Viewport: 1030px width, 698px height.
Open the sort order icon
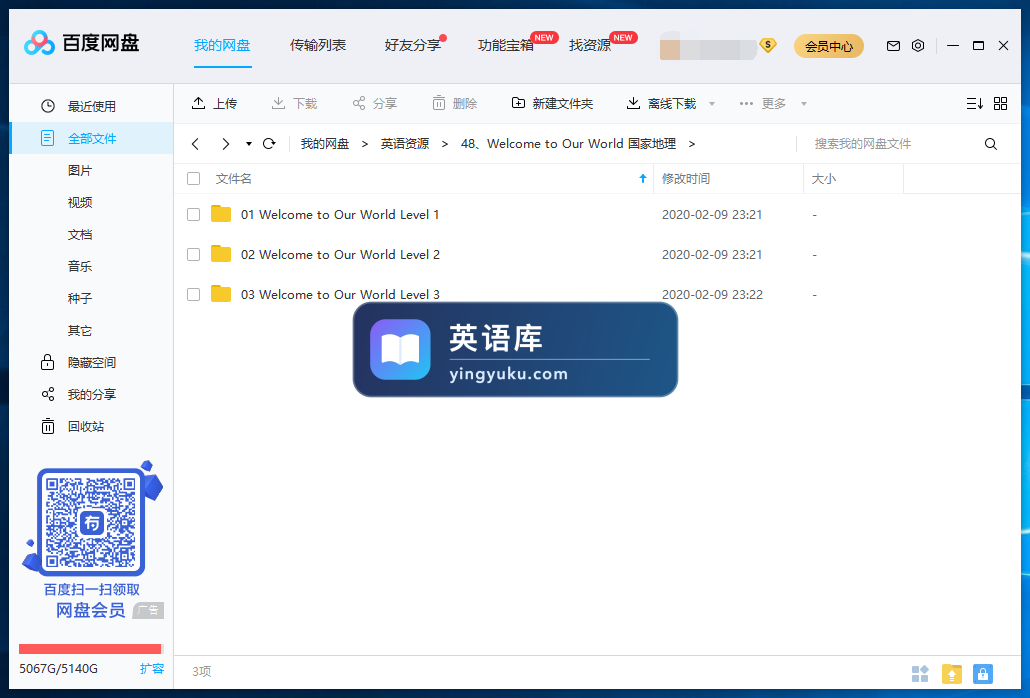[x=975, y=104]
